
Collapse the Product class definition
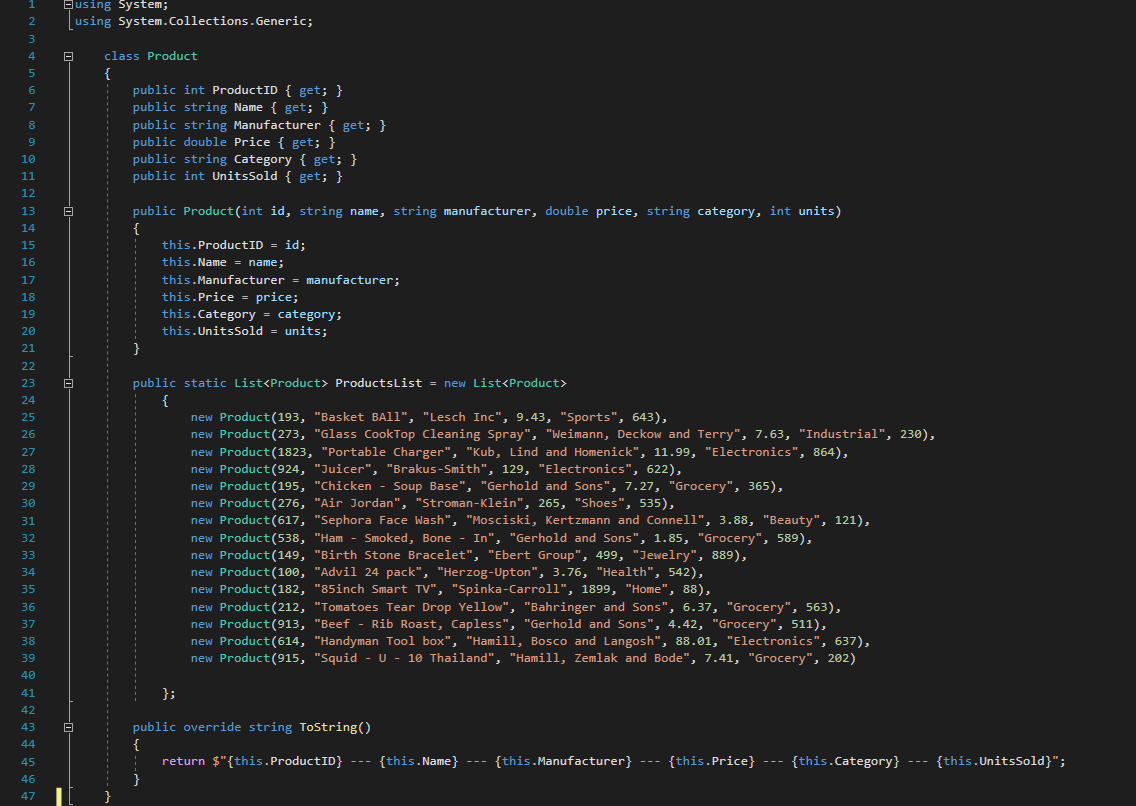(x=67, y=55)
